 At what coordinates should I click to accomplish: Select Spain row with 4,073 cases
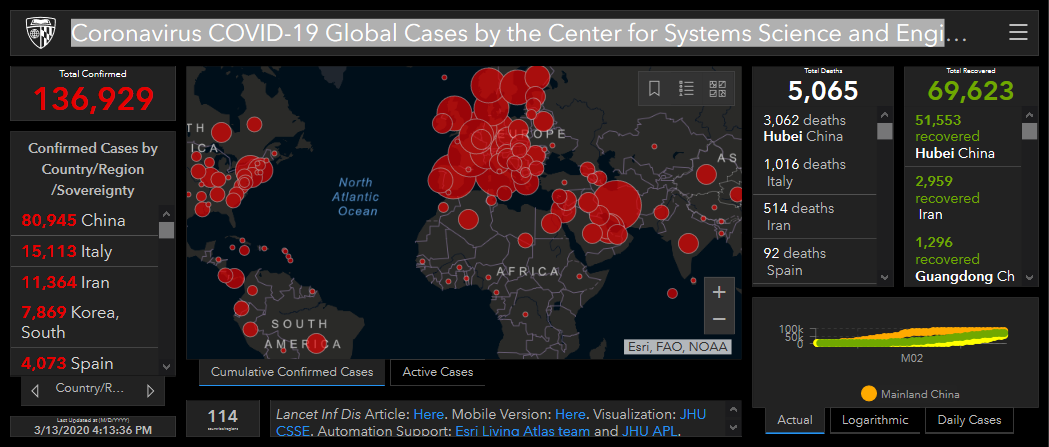(84, 362)
